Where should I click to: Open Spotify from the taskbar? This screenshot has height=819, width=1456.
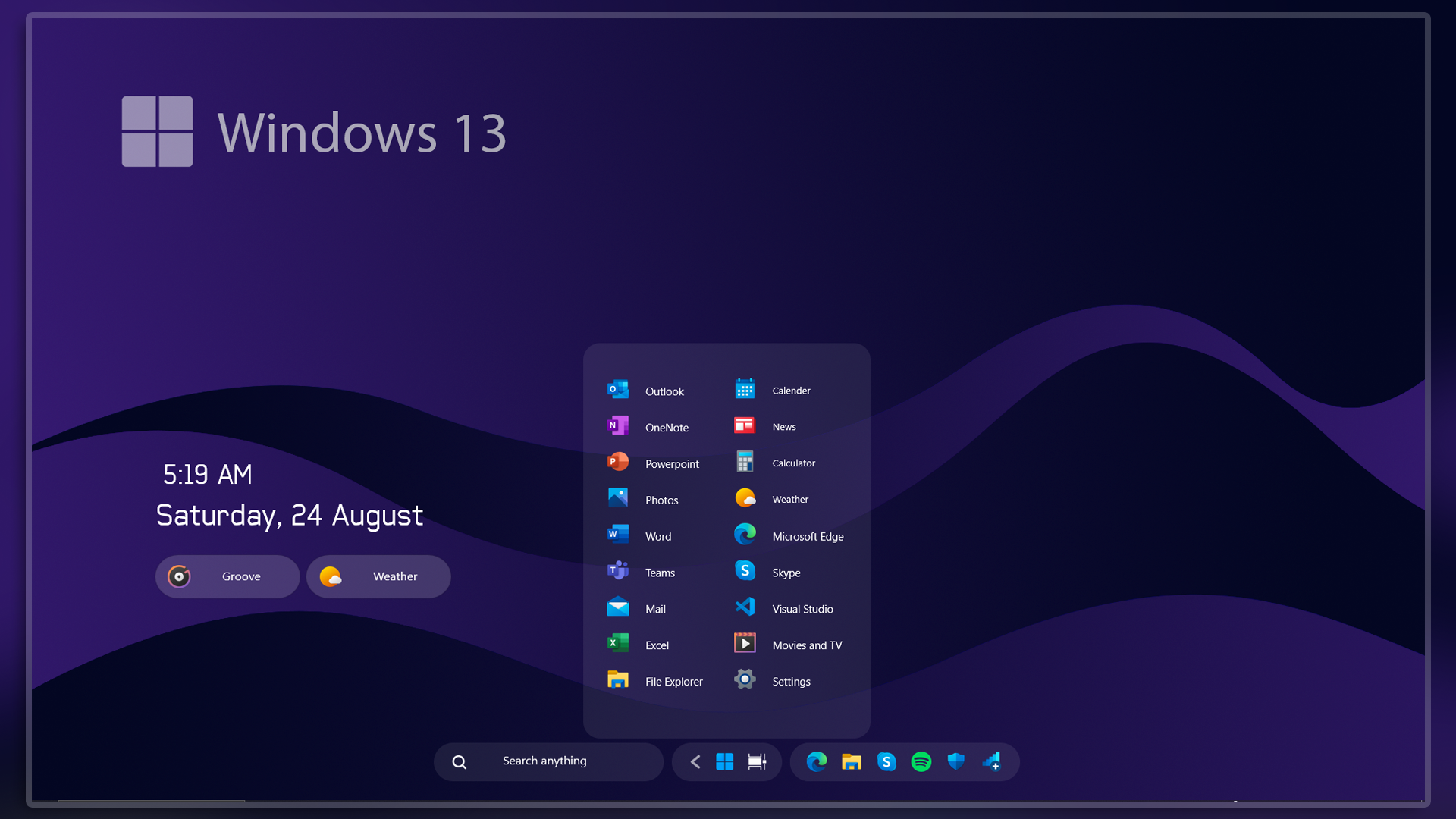click(x=921, y=761)
